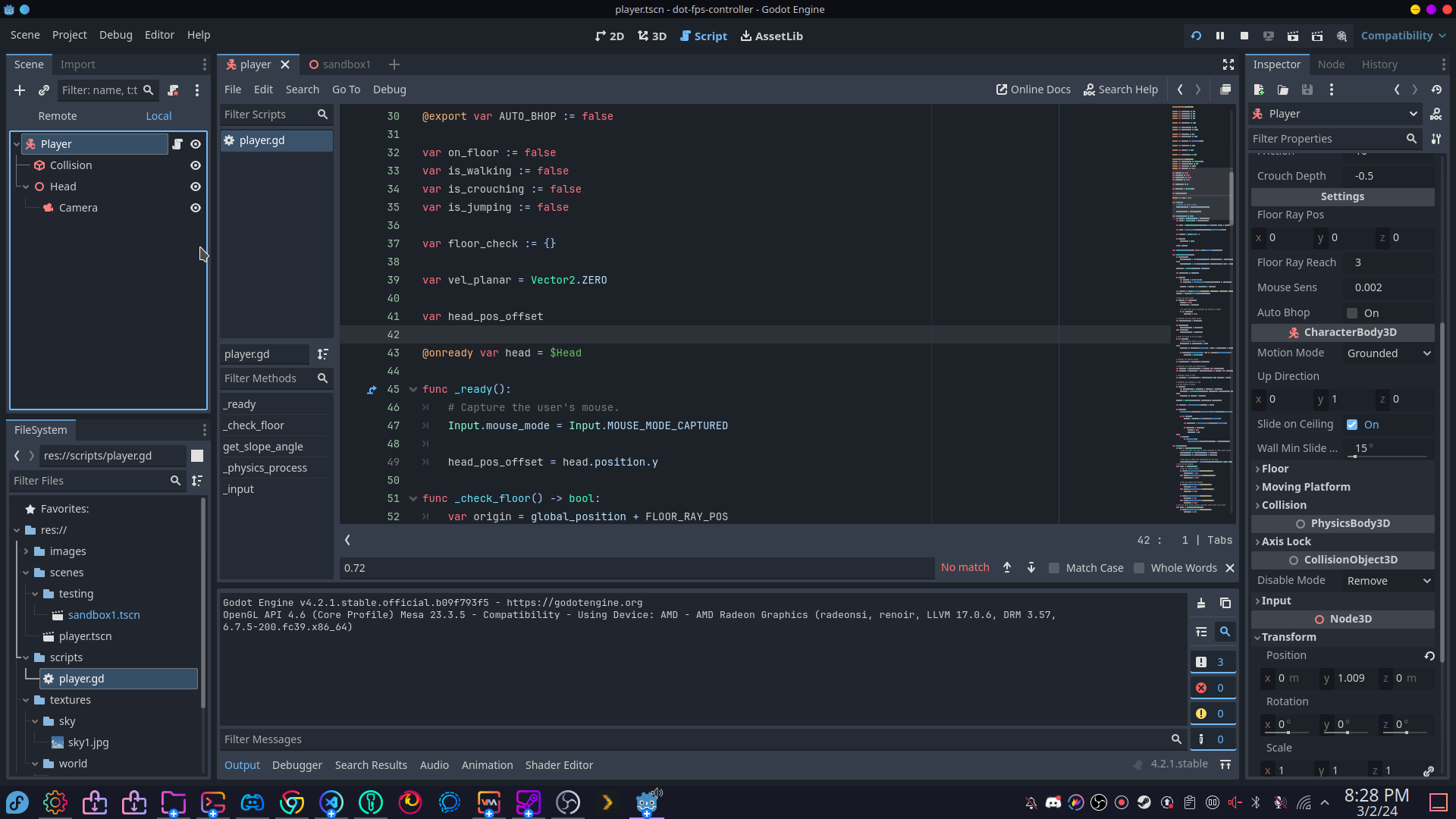Click the Add child node plus icon
The image size is (1456, 819).
point(20,90)
